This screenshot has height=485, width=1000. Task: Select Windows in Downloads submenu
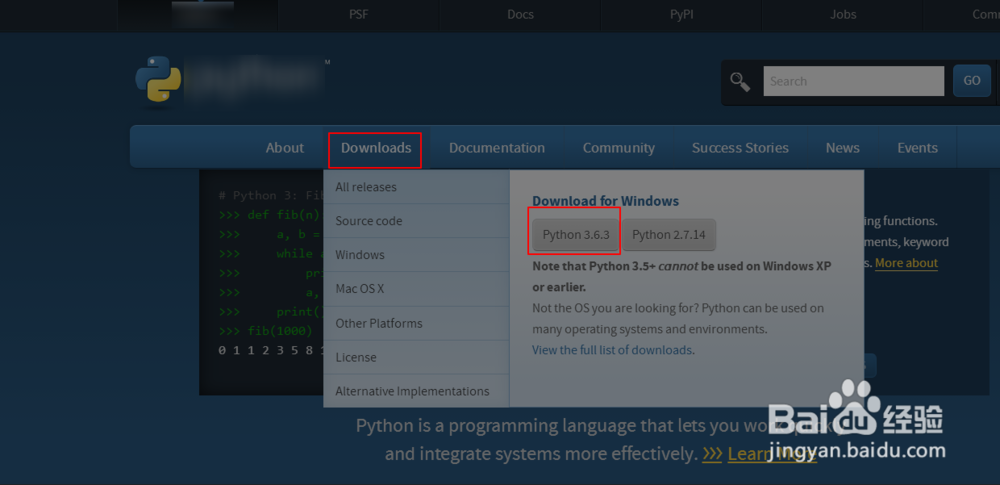tap(416, 255)
